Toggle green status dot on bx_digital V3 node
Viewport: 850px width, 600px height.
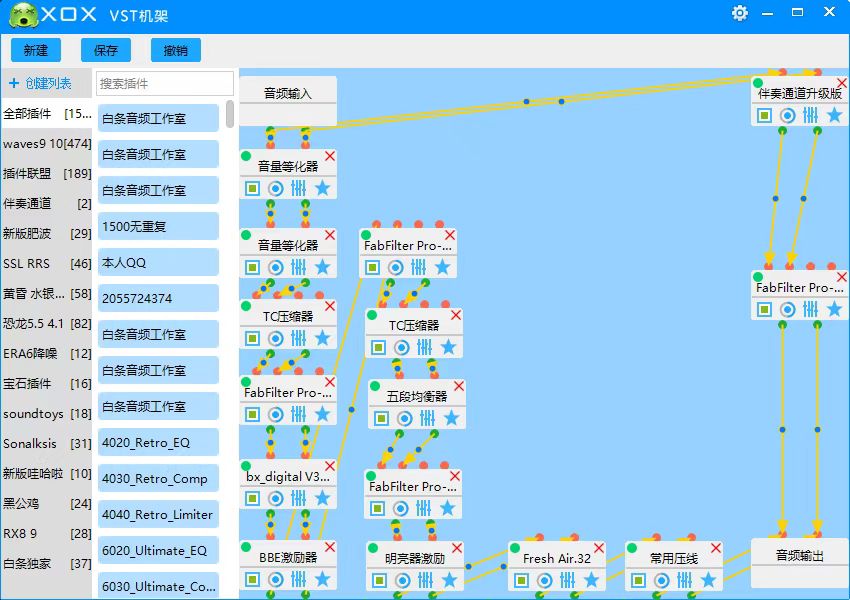(246, 466)
